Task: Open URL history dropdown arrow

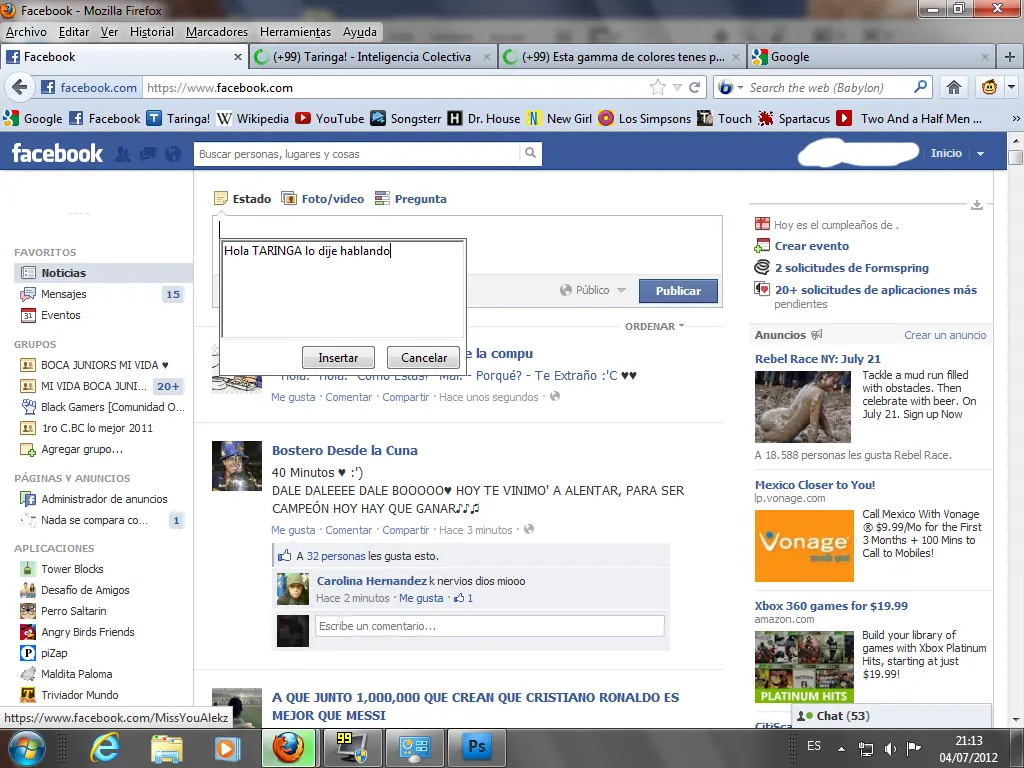Action: [x=677, y=88]
